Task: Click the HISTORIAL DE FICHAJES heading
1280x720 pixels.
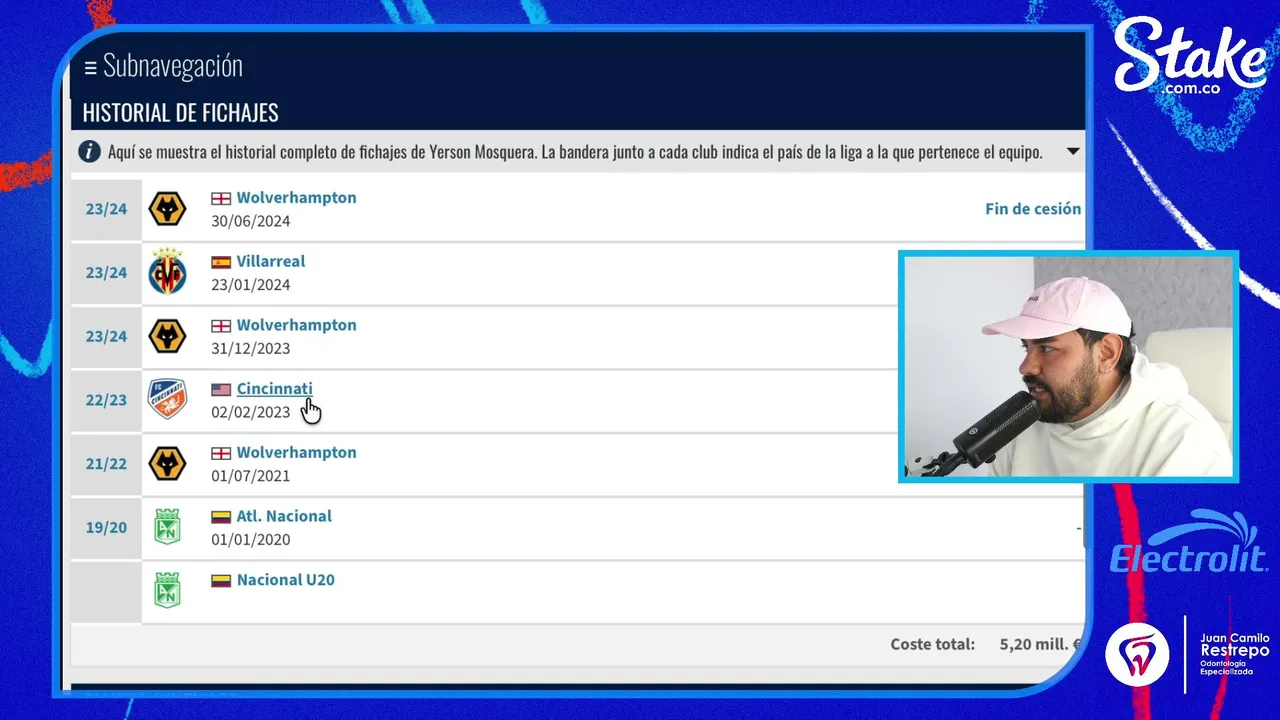Action: [181, 113]
